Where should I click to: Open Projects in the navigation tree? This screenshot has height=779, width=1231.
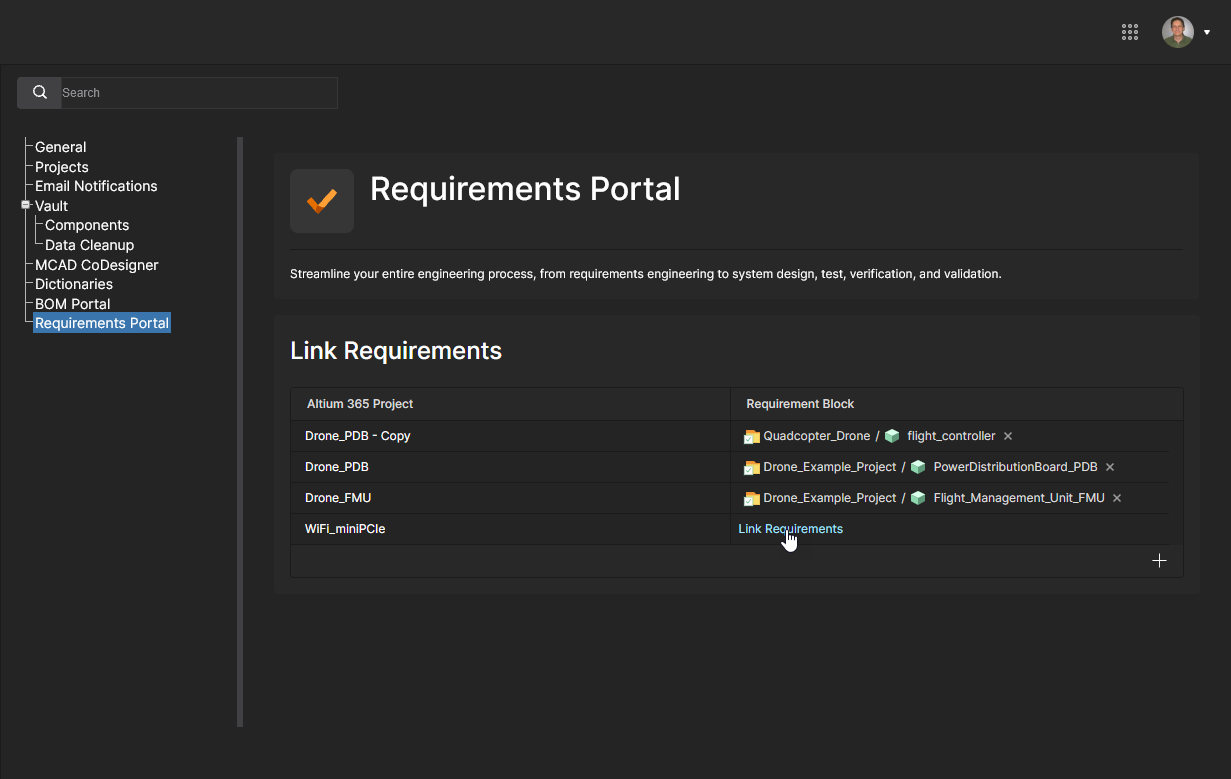62,167
